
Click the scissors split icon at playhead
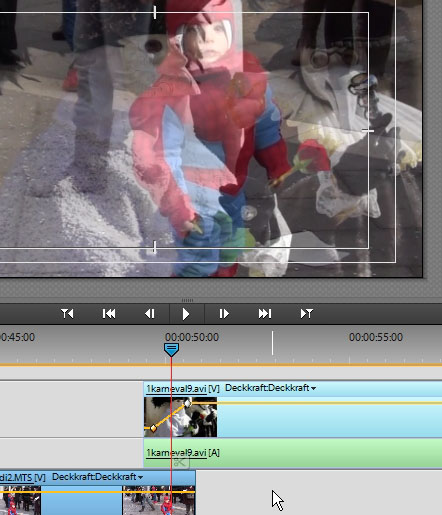[x=179, y=462]
